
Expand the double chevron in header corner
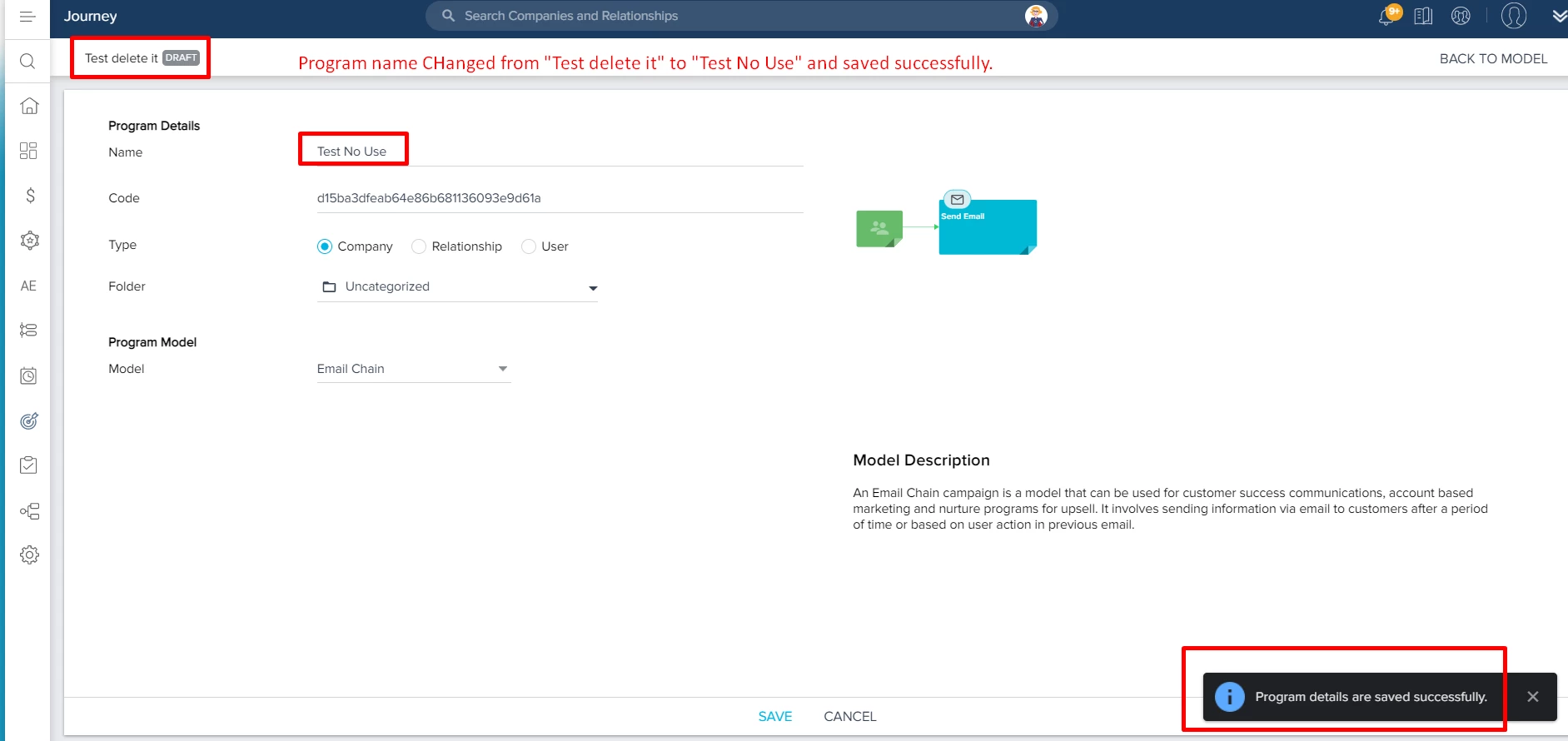coord(1559,16)
